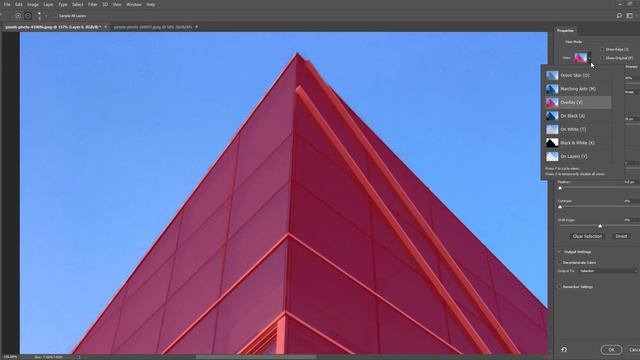Image resolution: width=640 pixels, height=360 pixels.
Task: Click the OK button
Action: click(611, 350)
